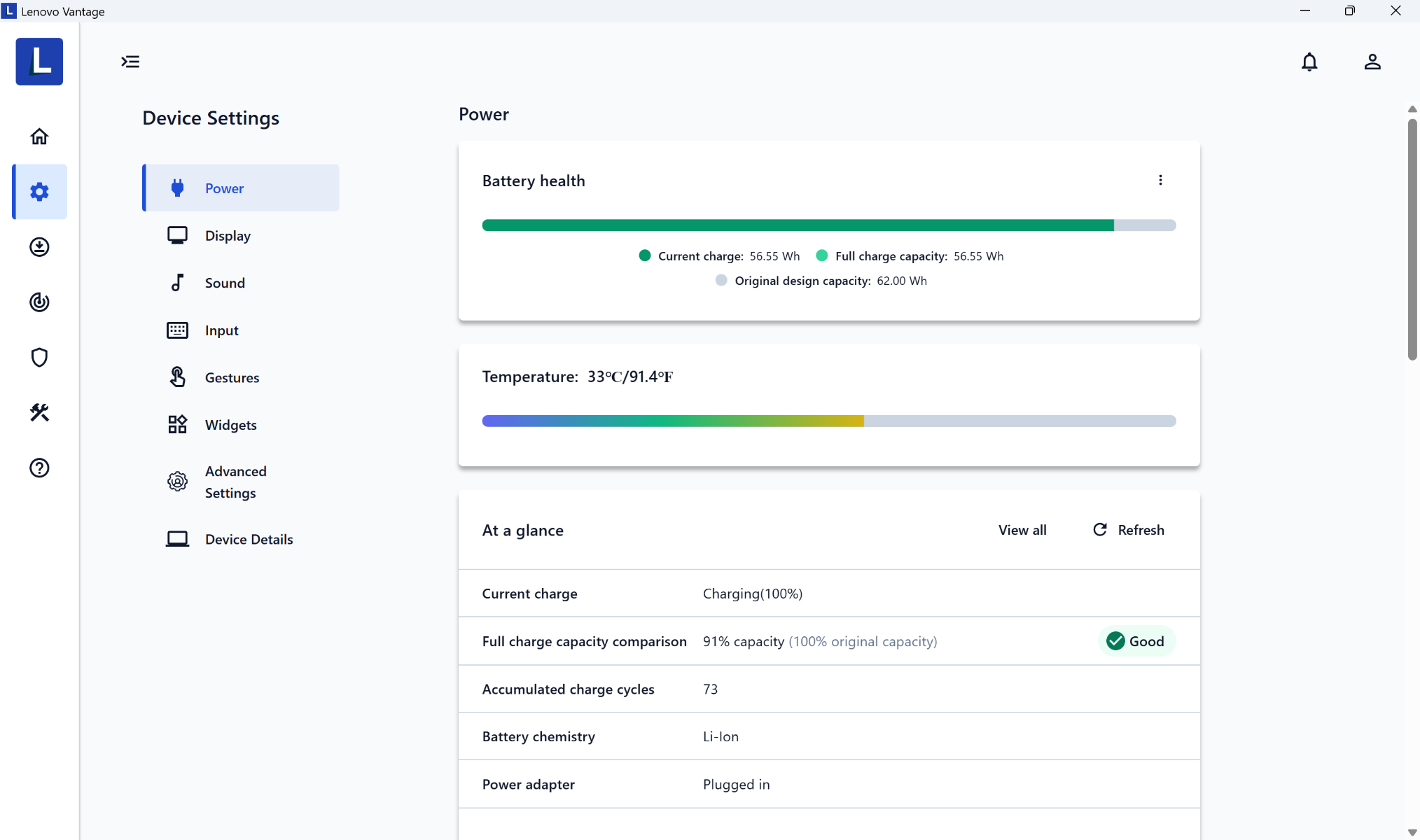
Task: Open Advanced Settings section
Action: 235,482
